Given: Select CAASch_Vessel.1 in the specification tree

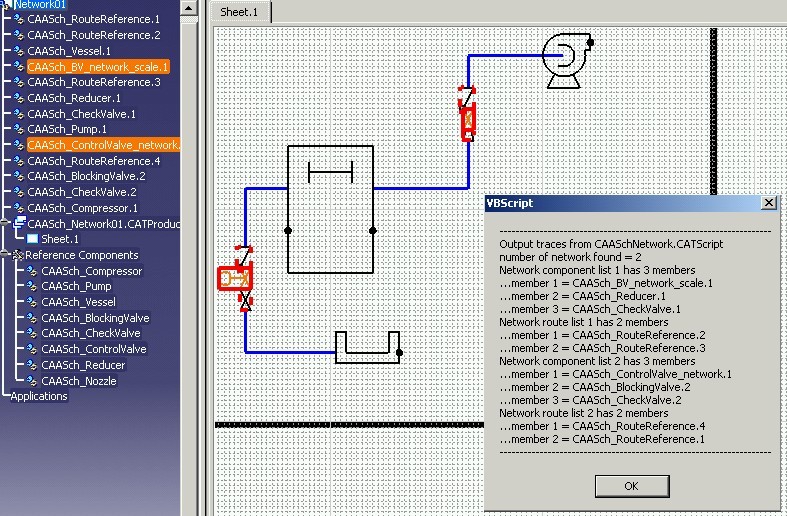Looking at the screenshot, I should point(69,51).
